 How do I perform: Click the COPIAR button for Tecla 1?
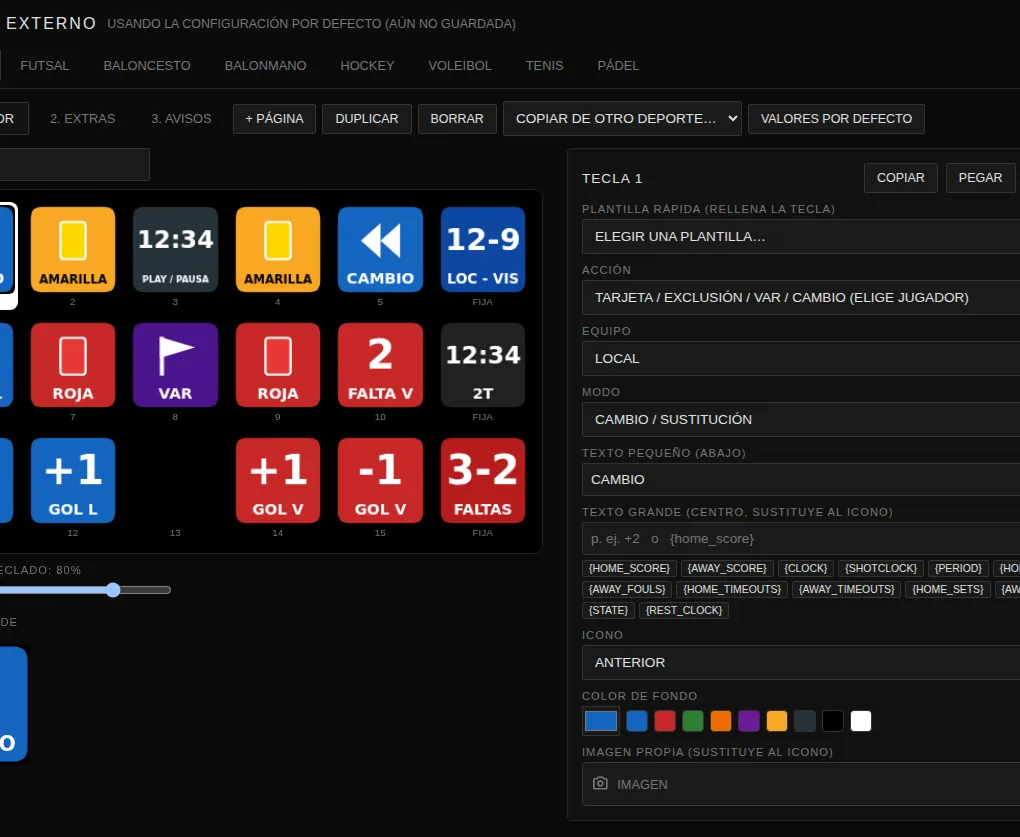point(900,178)
